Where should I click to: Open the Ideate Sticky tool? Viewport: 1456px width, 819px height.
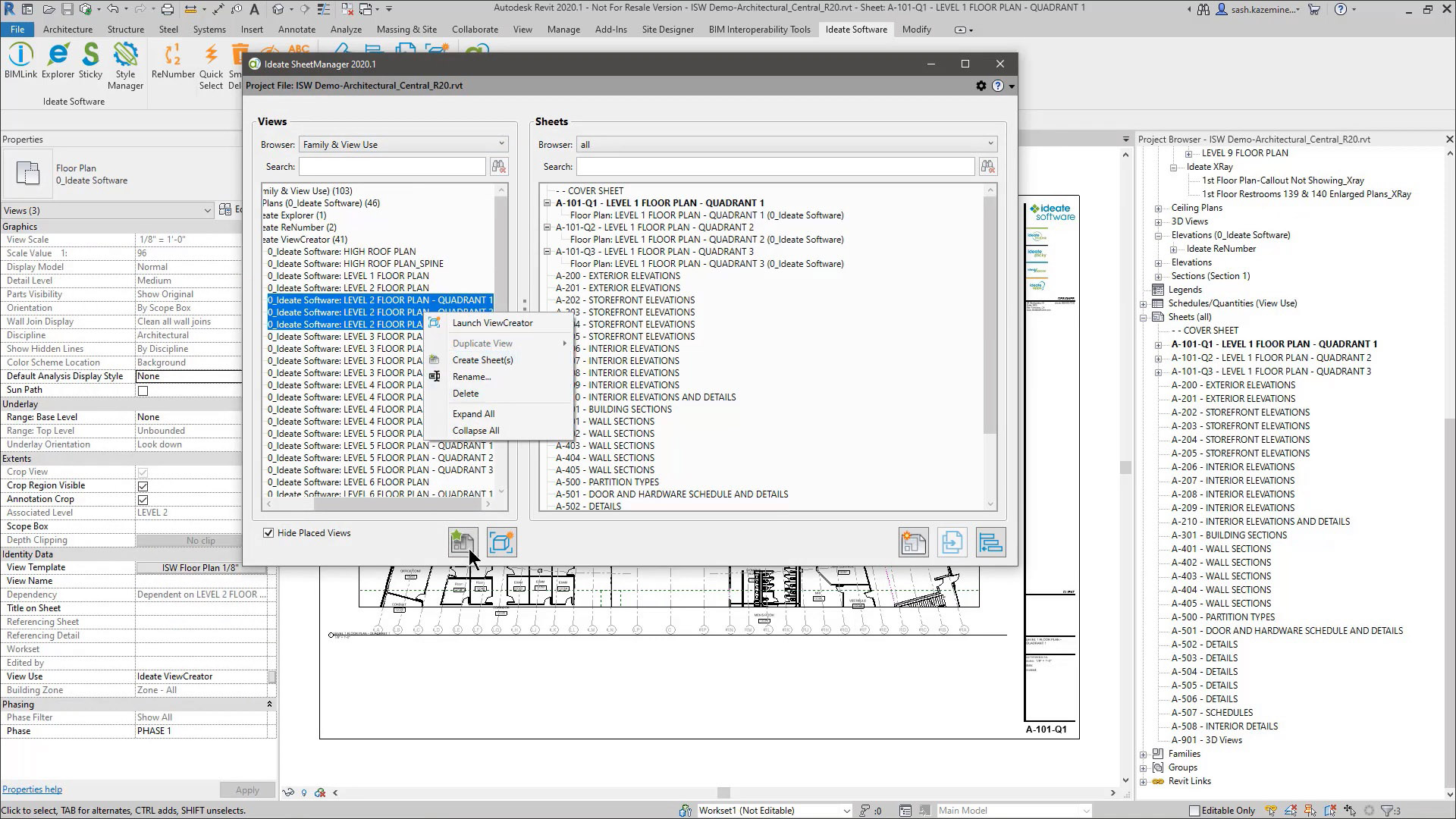pos(90,61)
